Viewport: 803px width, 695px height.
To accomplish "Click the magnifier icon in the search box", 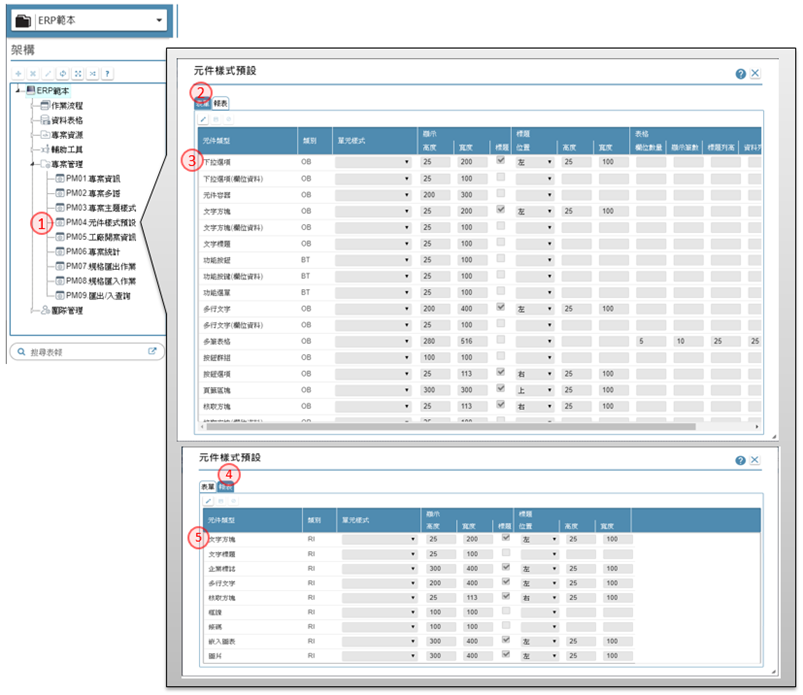I will pyautogui.click(x=22, y=352).
